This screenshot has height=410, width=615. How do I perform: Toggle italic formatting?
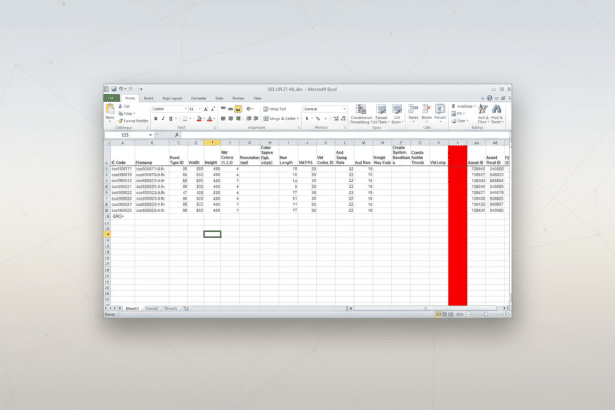(163, 118)
